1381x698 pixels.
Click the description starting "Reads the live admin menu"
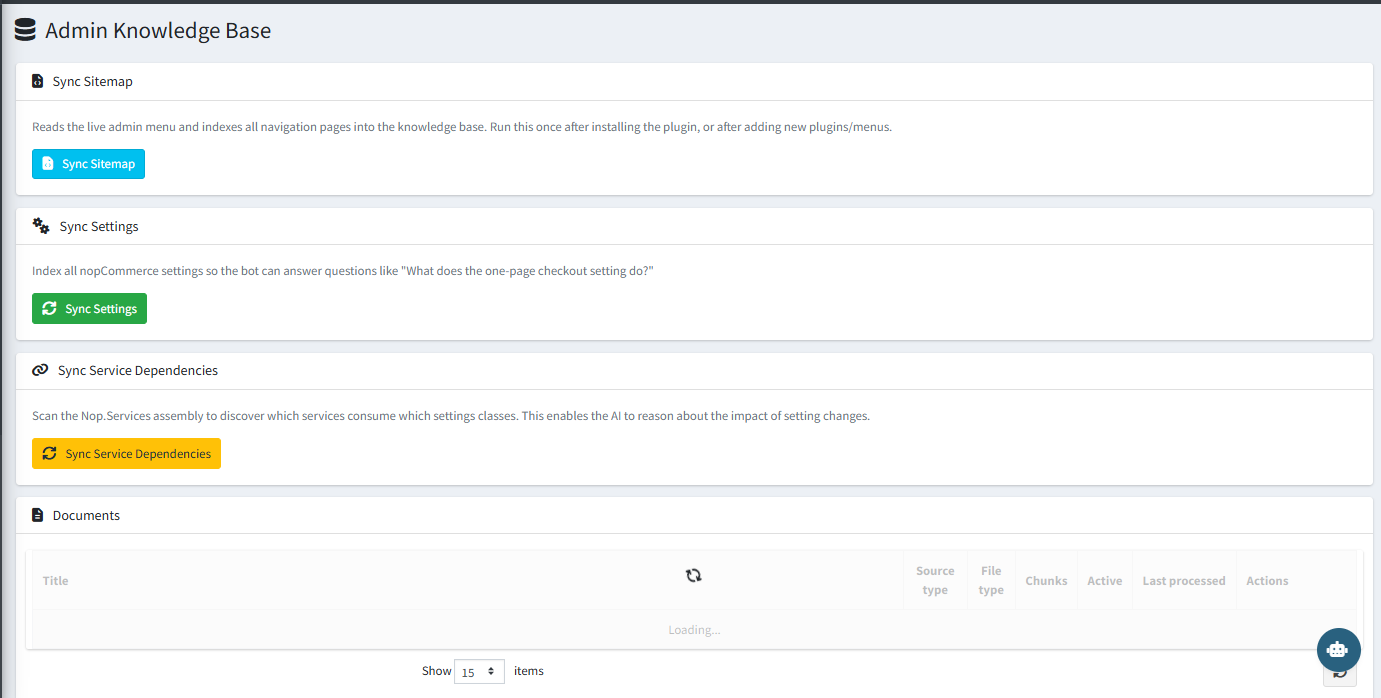pos(462,127)
